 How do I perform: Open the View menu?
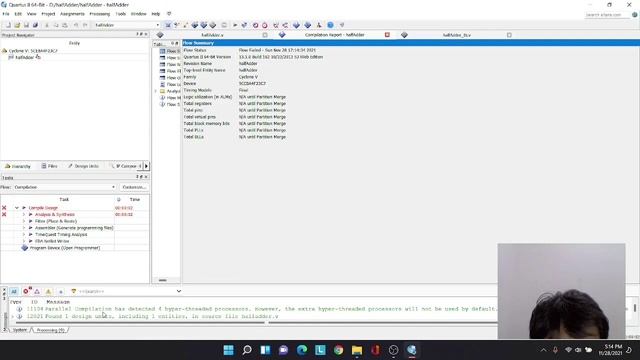tap(31, 14)
